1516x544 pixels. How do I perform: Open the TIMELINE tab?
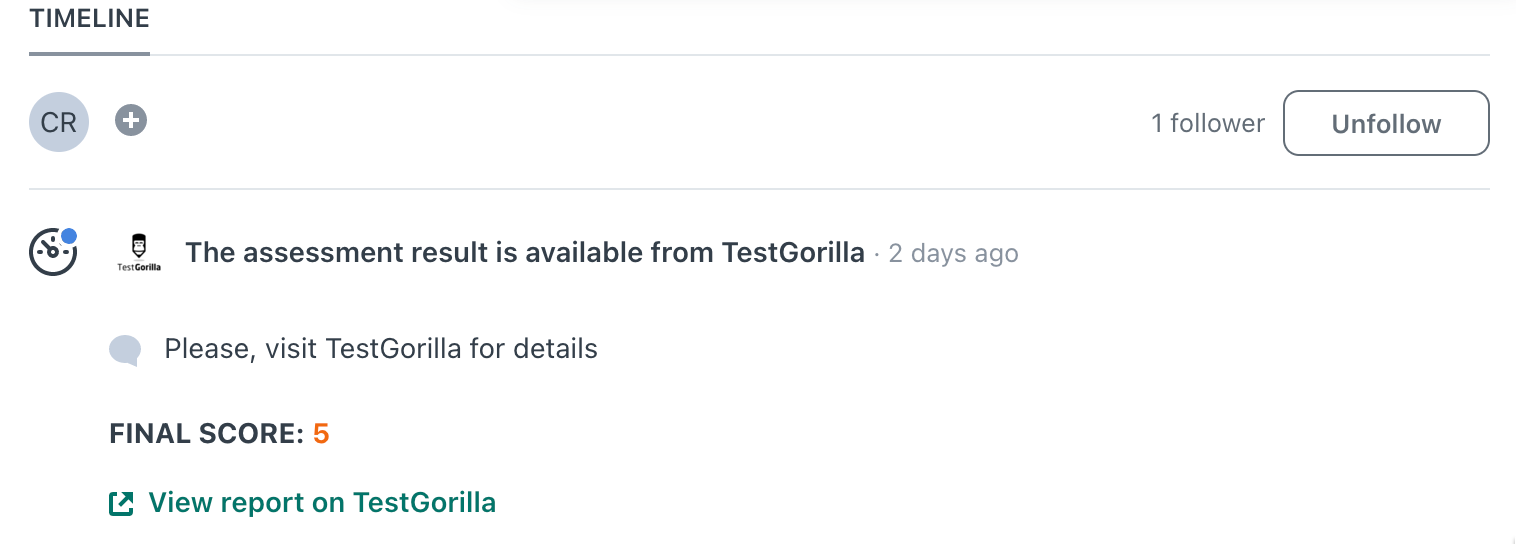pyautogui.click(x=89, y=18)
